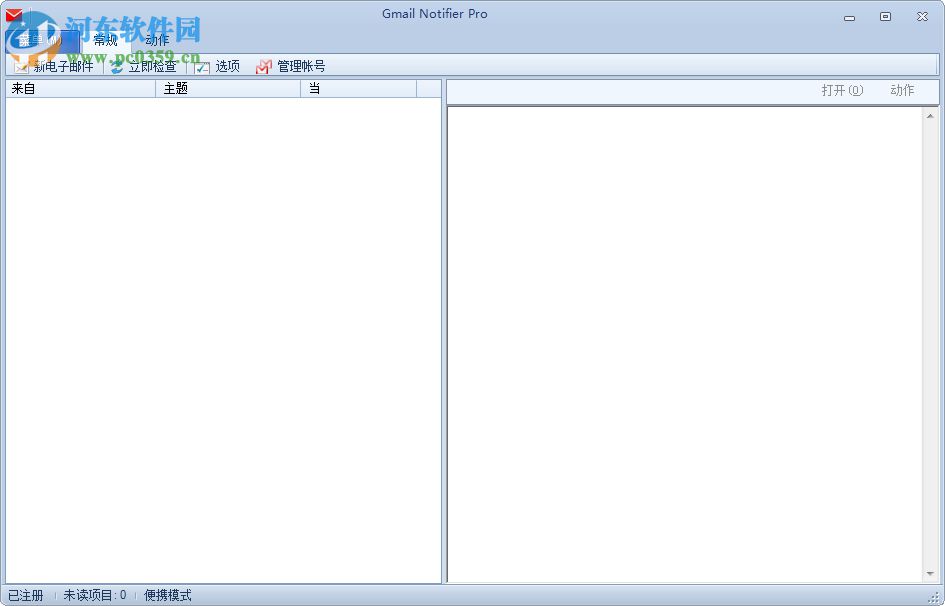
Task: Click the resize grip at window corner
Action: pos(935,599)
